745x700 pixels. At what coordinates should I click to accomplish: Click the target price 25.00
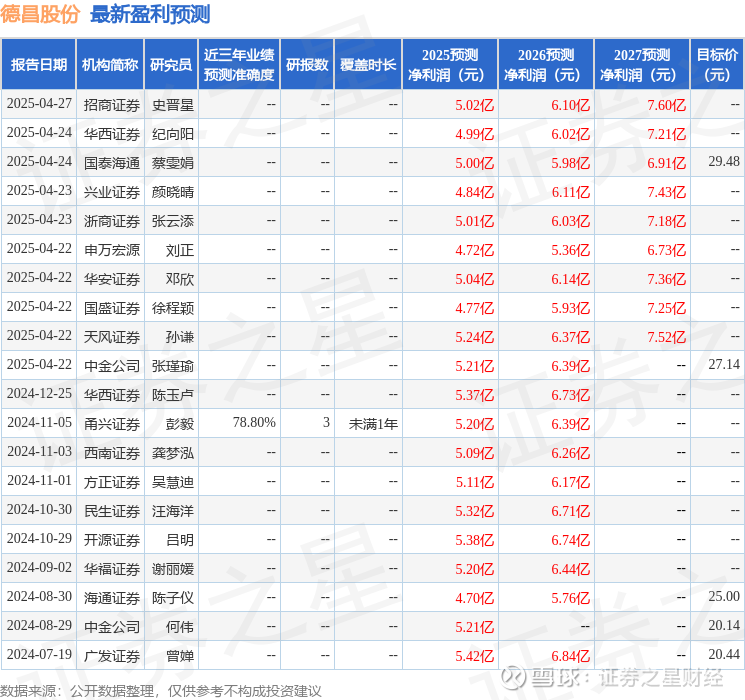[724, 596]
